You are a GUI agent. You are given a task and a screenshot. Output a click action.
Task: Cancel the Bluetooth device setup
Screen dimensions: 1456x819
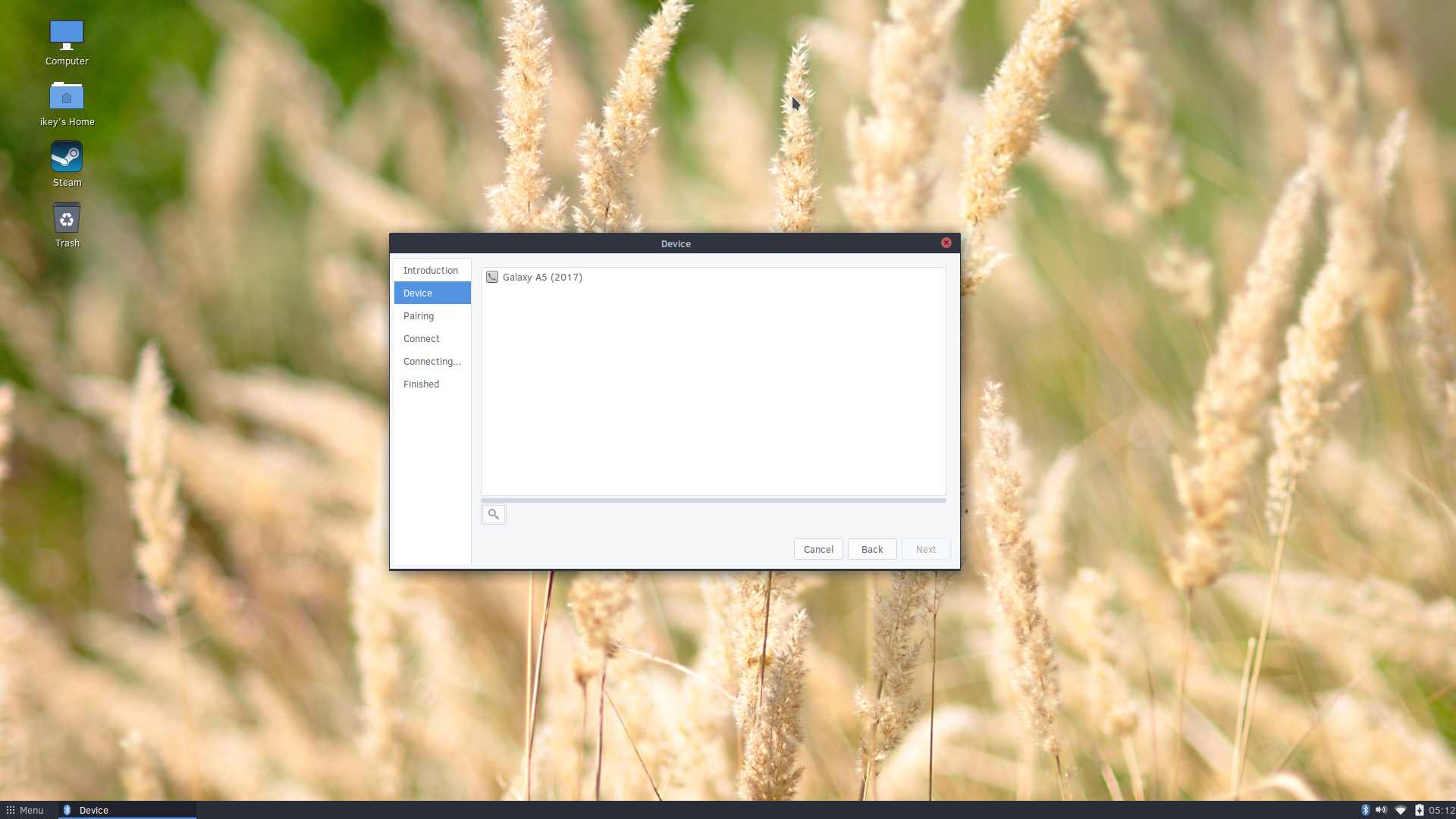coord(818,549)
